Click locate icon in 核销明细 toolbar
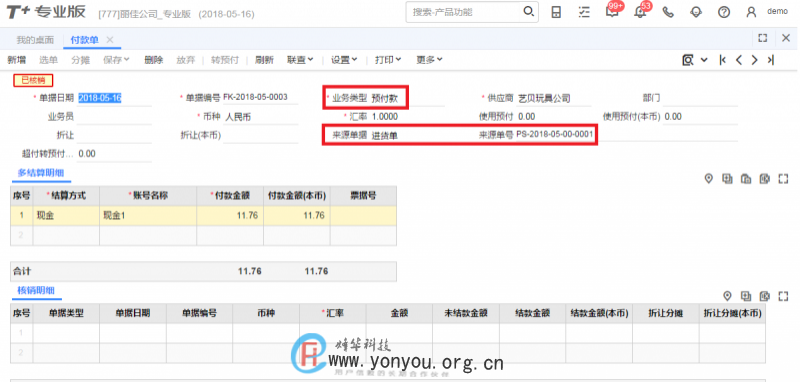800x382 pixels. tap(728, 296)
